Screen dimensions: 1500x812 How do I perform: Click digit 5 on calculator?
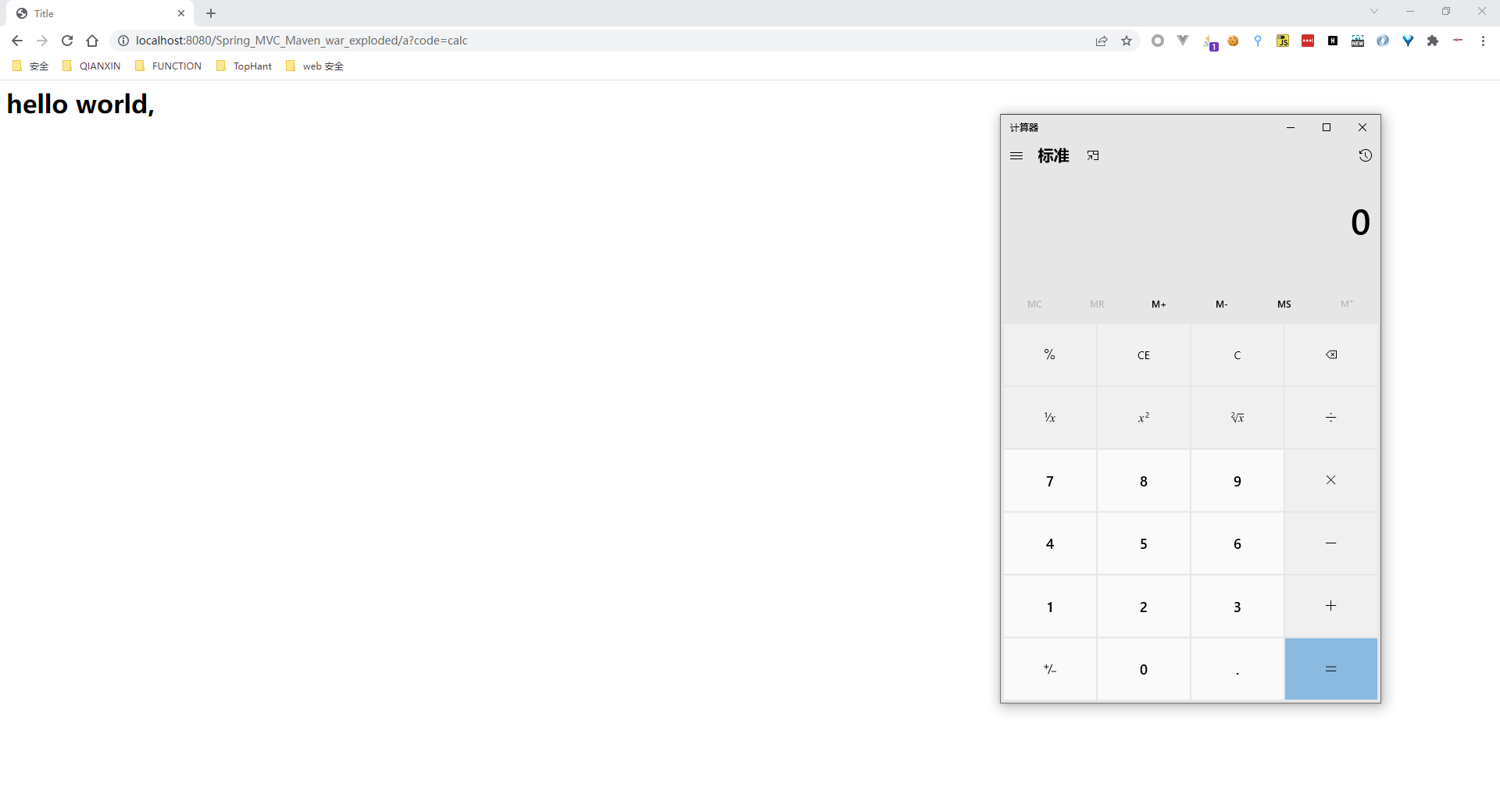coord(1144,543)
